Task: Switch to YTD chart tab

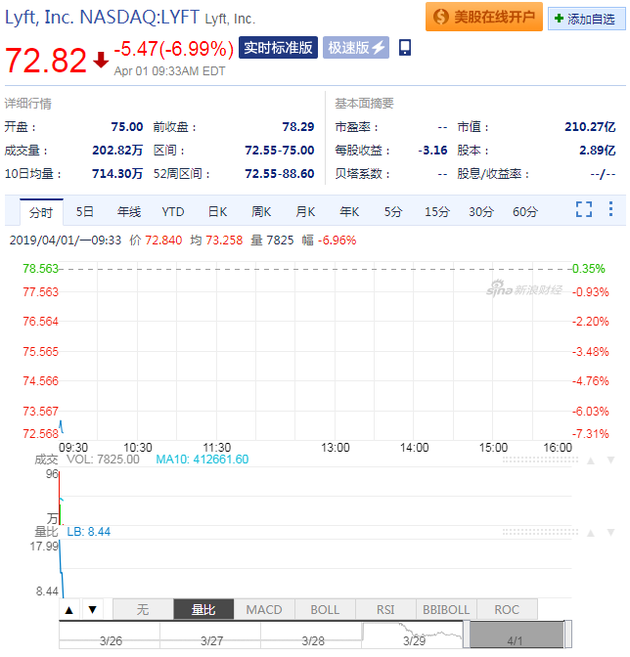Action: click(173, 212)
